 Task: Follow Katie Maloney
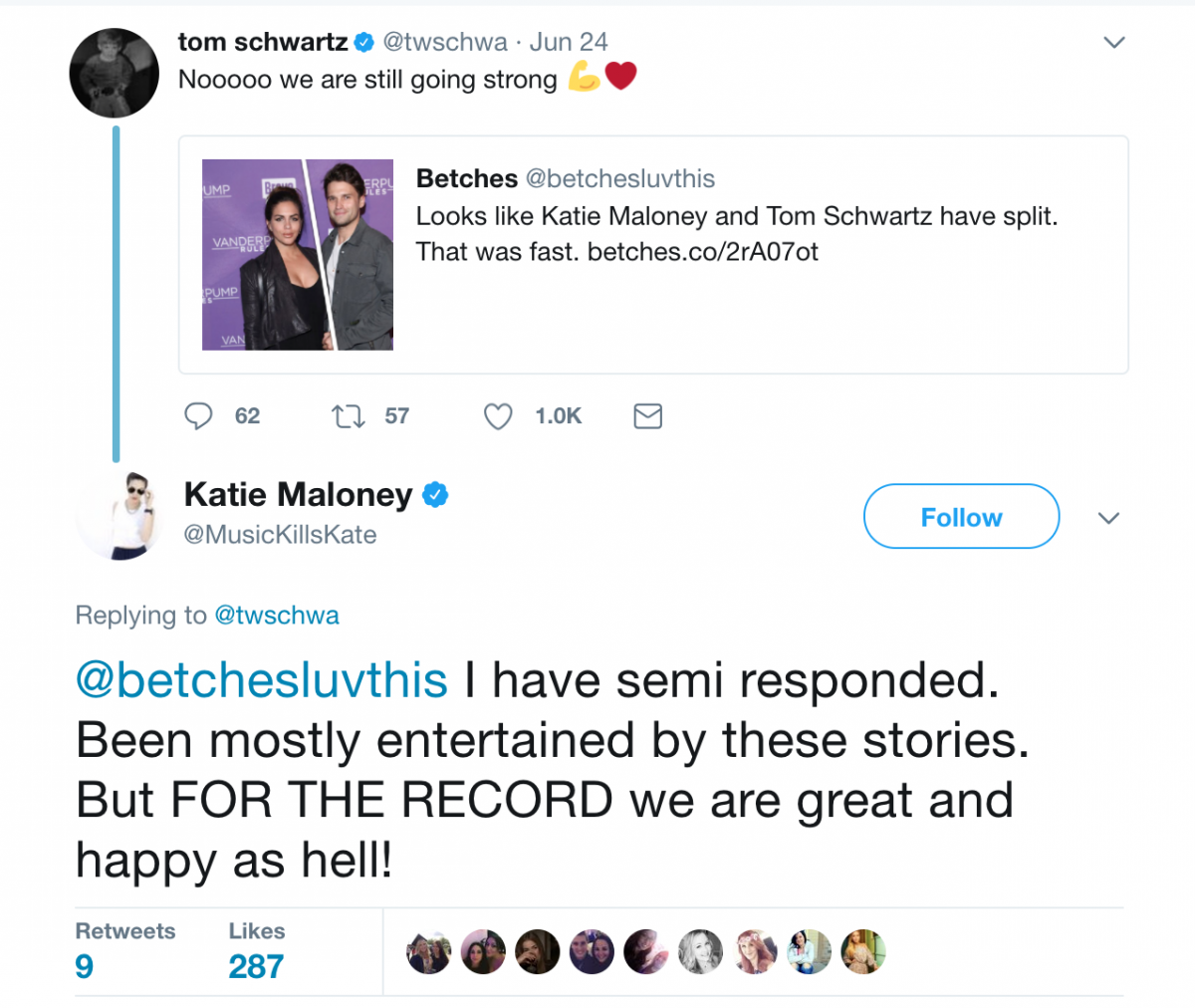(960, 516)
